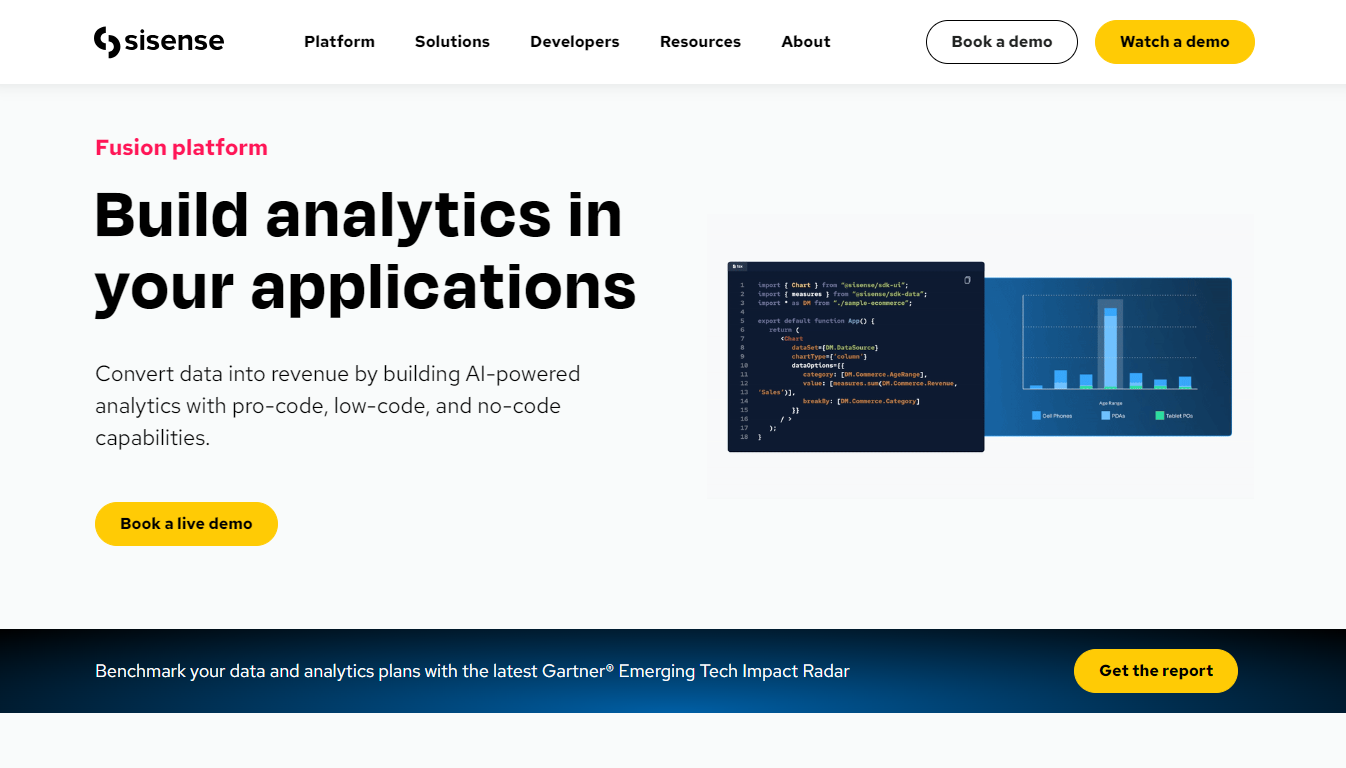Click the Get the report button
Image resolution: width=1346 pixels, height=768 pixels.
click(1156, 671)
